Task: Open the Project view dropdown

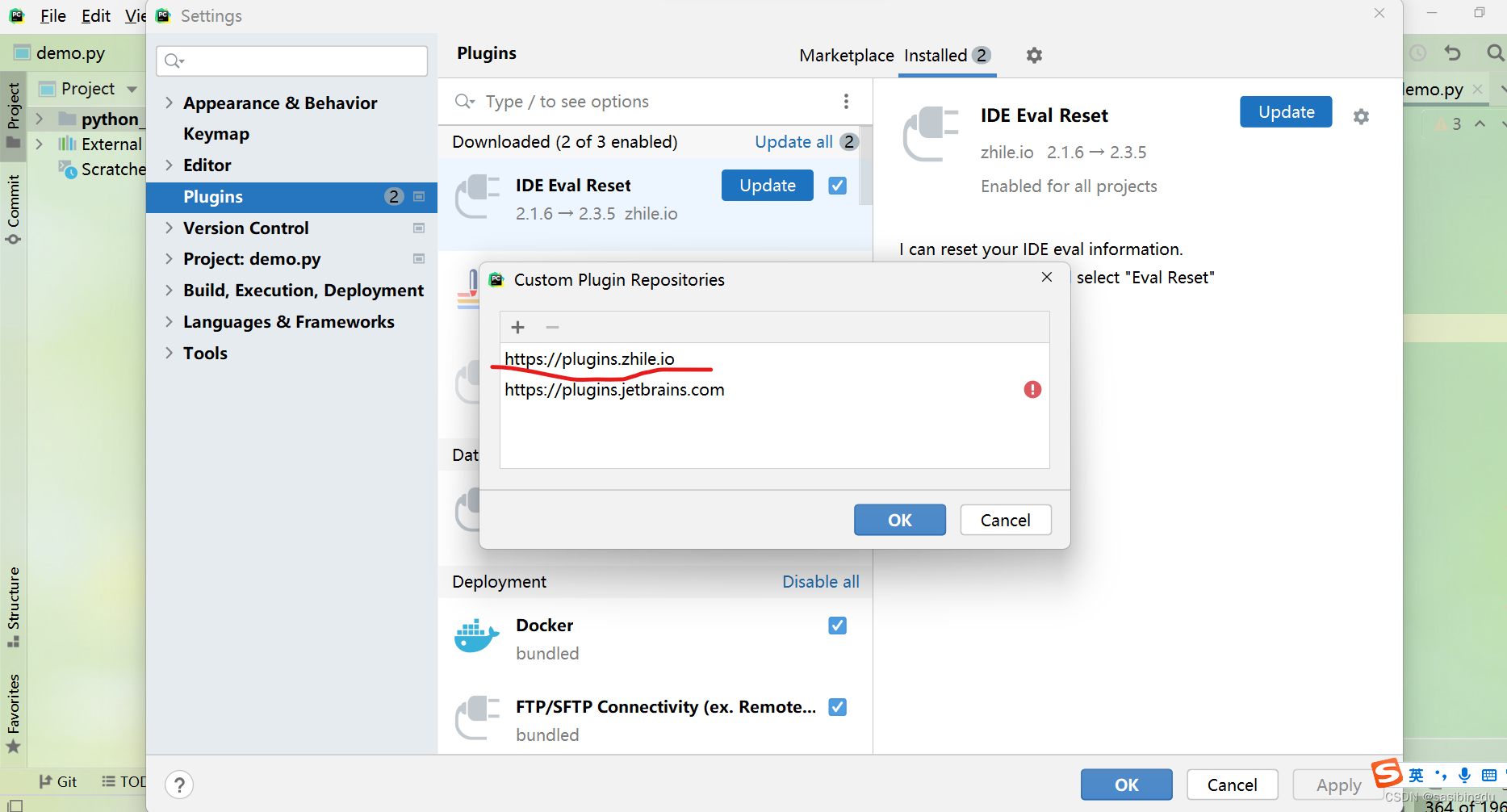Action: pyautogui.click(x=132, y=89)
